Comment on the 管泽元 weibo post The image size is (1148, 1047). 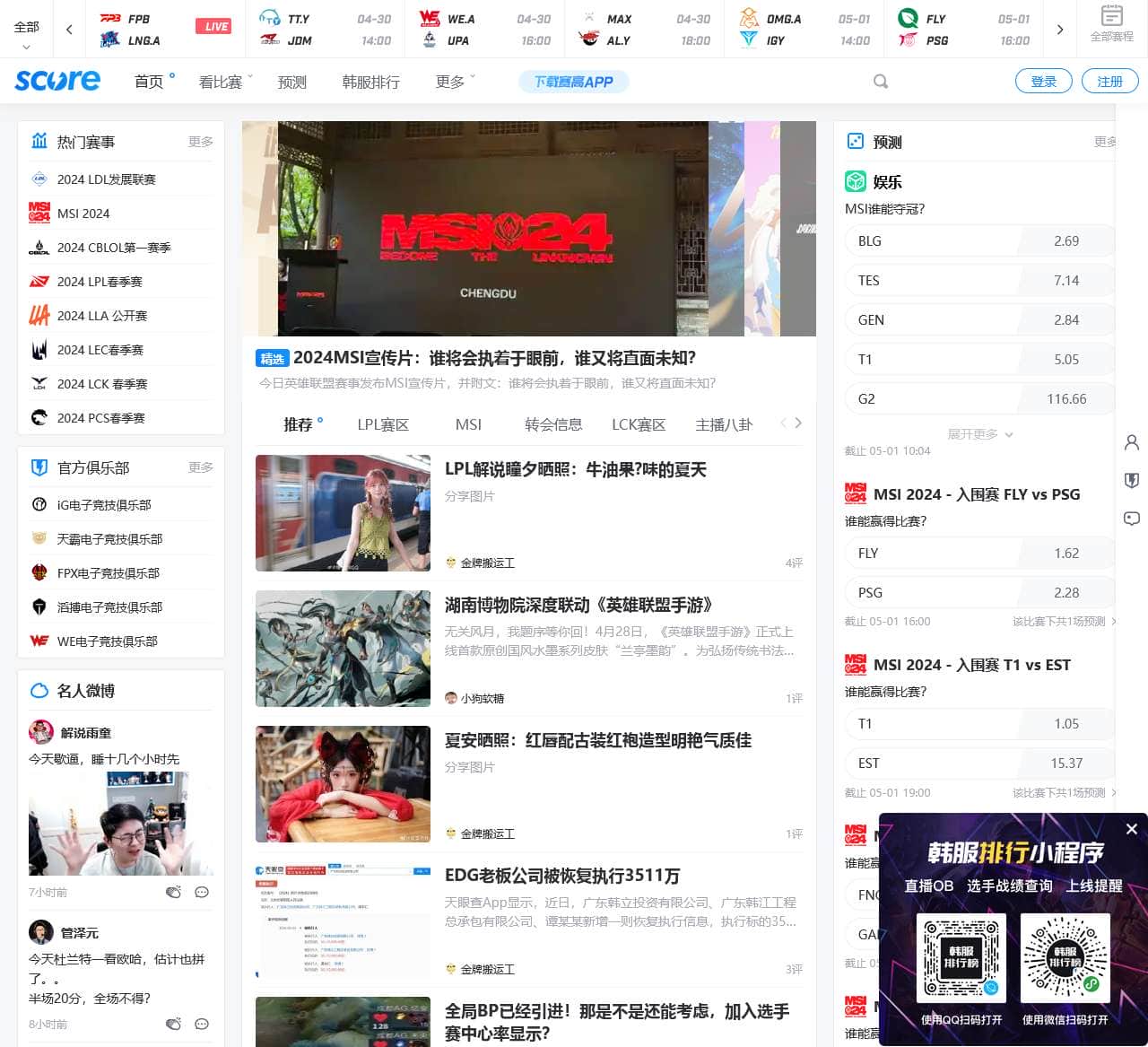[202, 1024]
